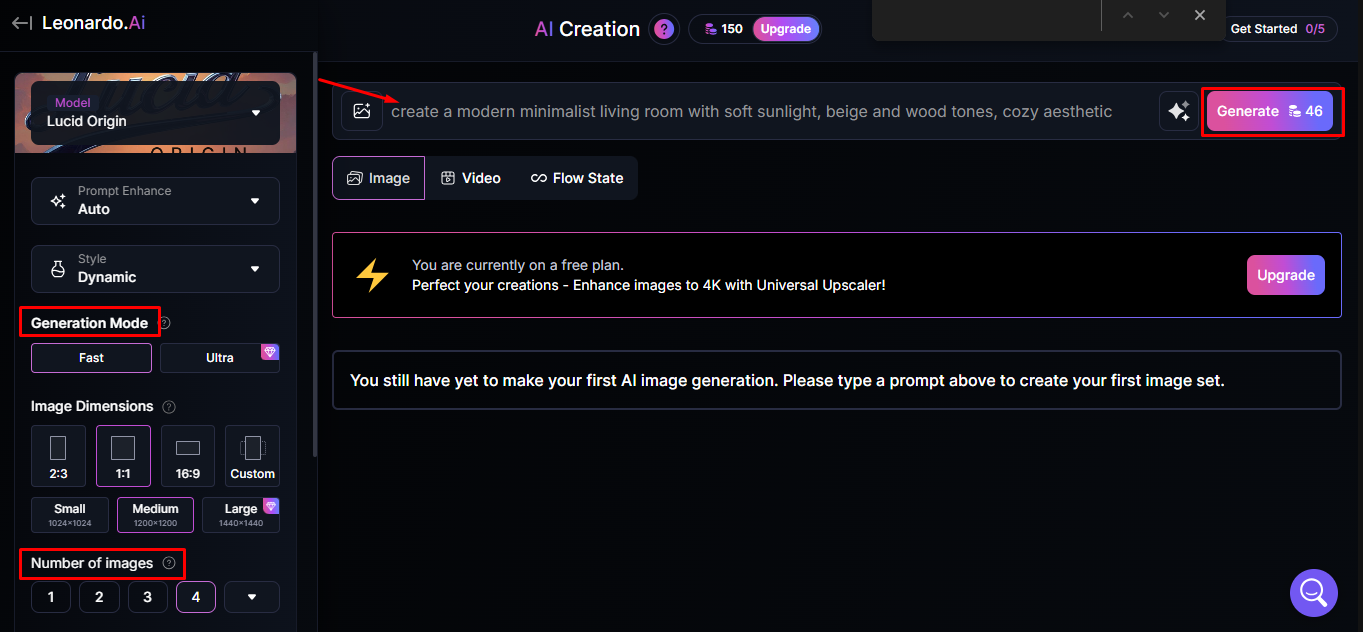The height and width of the screenshot is (632, 1363).
Task: Click inside the prompt text field
Action: 750,111
